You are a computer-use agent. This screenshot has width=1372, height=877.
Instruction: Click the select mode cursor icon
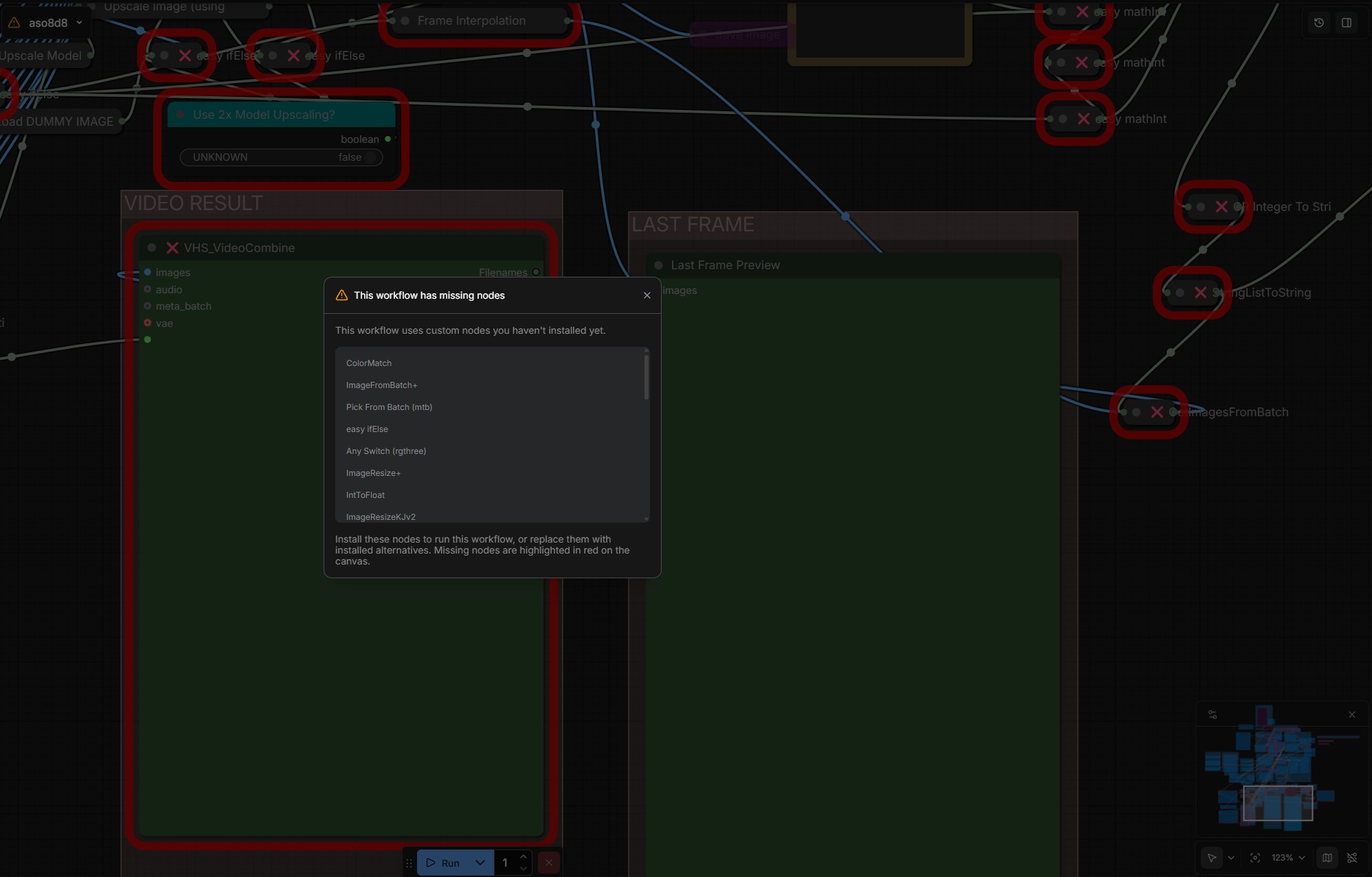coord(1212,858)
